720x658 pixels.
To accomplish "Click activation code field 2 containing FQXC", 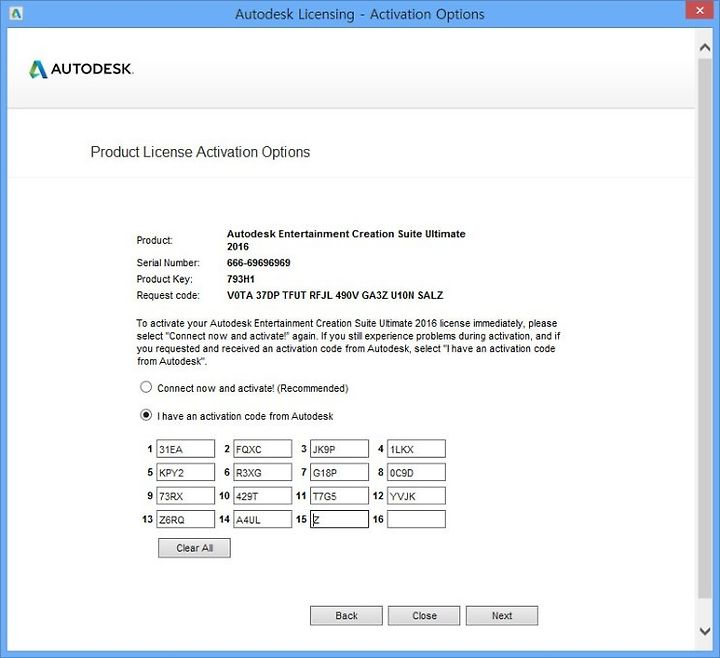I will point(262,449).
